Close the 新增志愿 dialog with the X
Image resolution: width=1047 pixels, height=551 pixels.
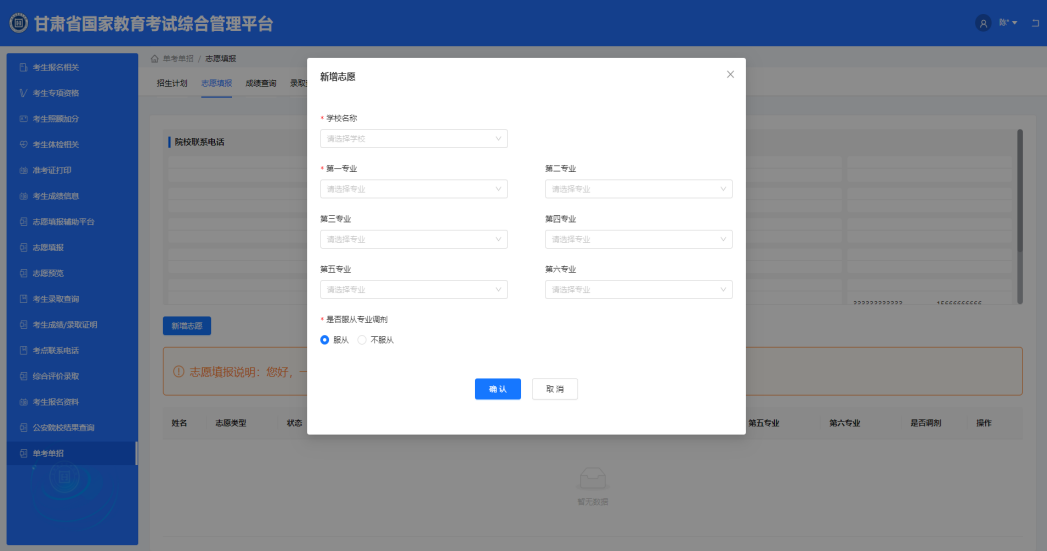(x=730, y=75)
